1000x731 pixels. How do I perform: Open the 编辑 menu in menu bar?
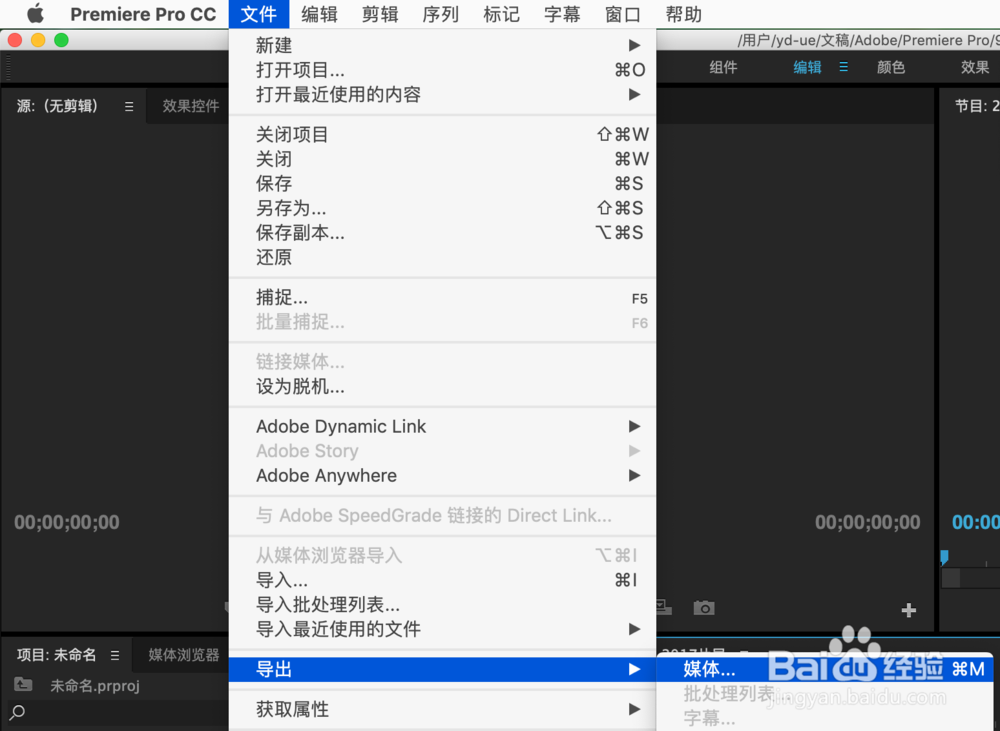[319, 14]
